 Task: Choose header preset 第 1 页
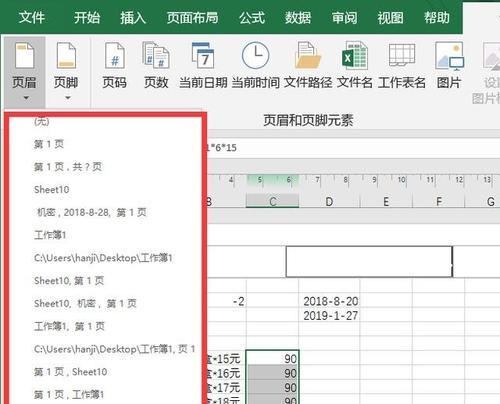point(105,144)
